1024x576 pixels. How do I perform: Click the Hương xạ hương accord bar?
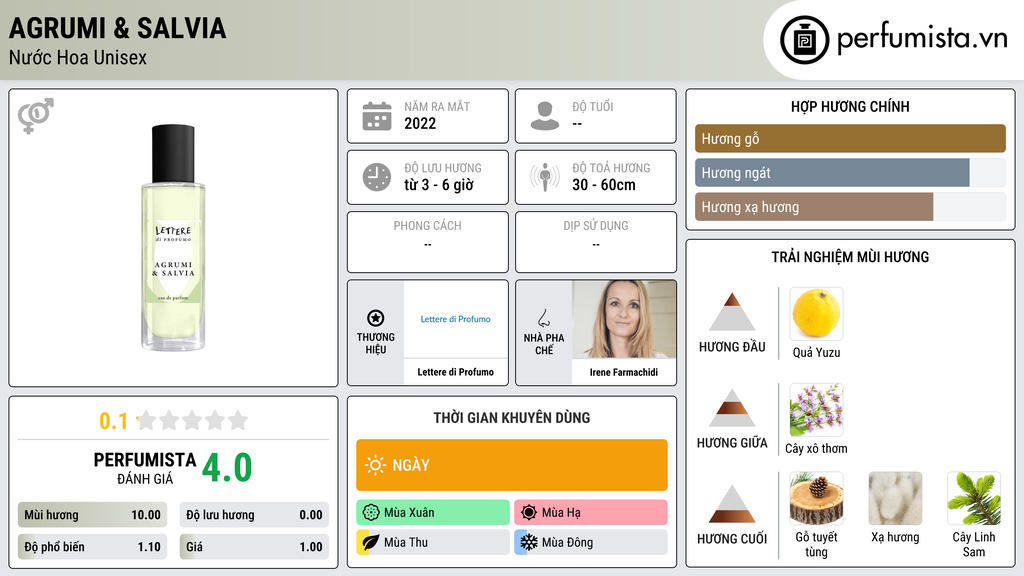[x=850, y=207]
